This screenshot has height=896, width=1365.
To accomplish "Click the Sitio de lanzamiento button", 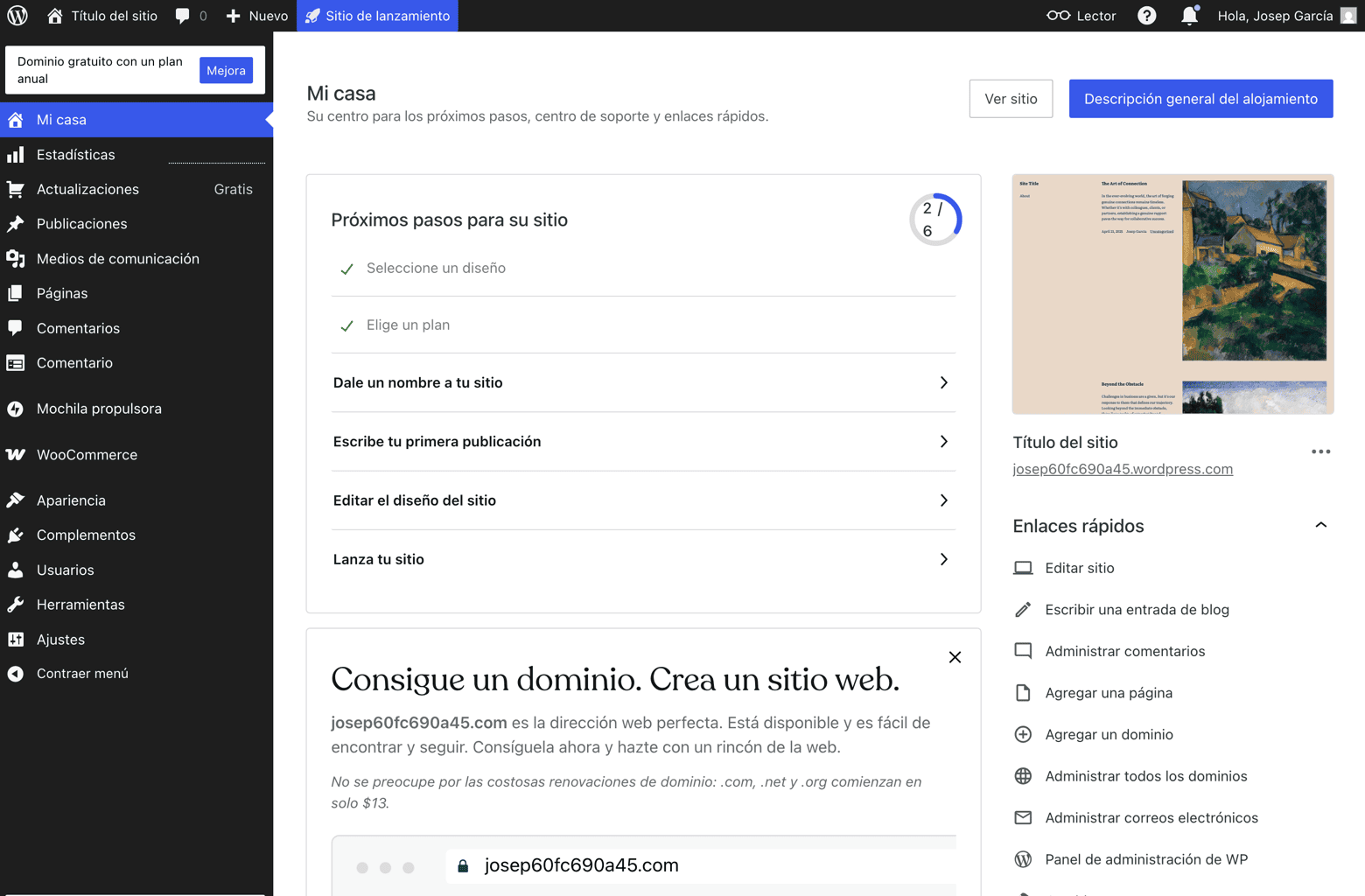I will tap(377, 16).
